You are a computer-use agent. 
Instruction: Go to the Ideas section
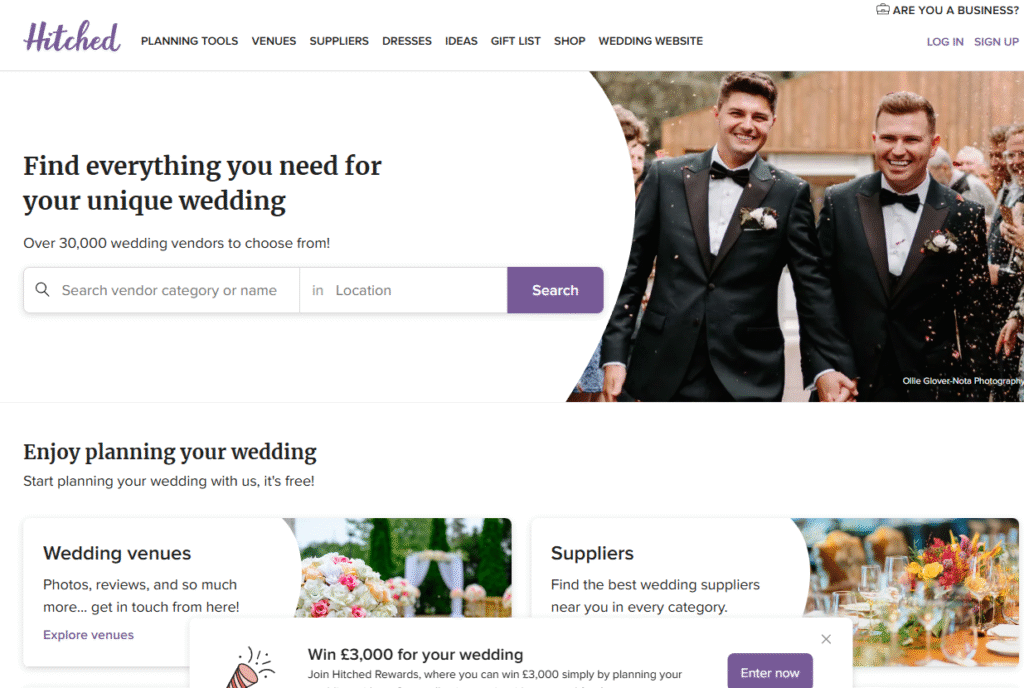tap(461, 41)
